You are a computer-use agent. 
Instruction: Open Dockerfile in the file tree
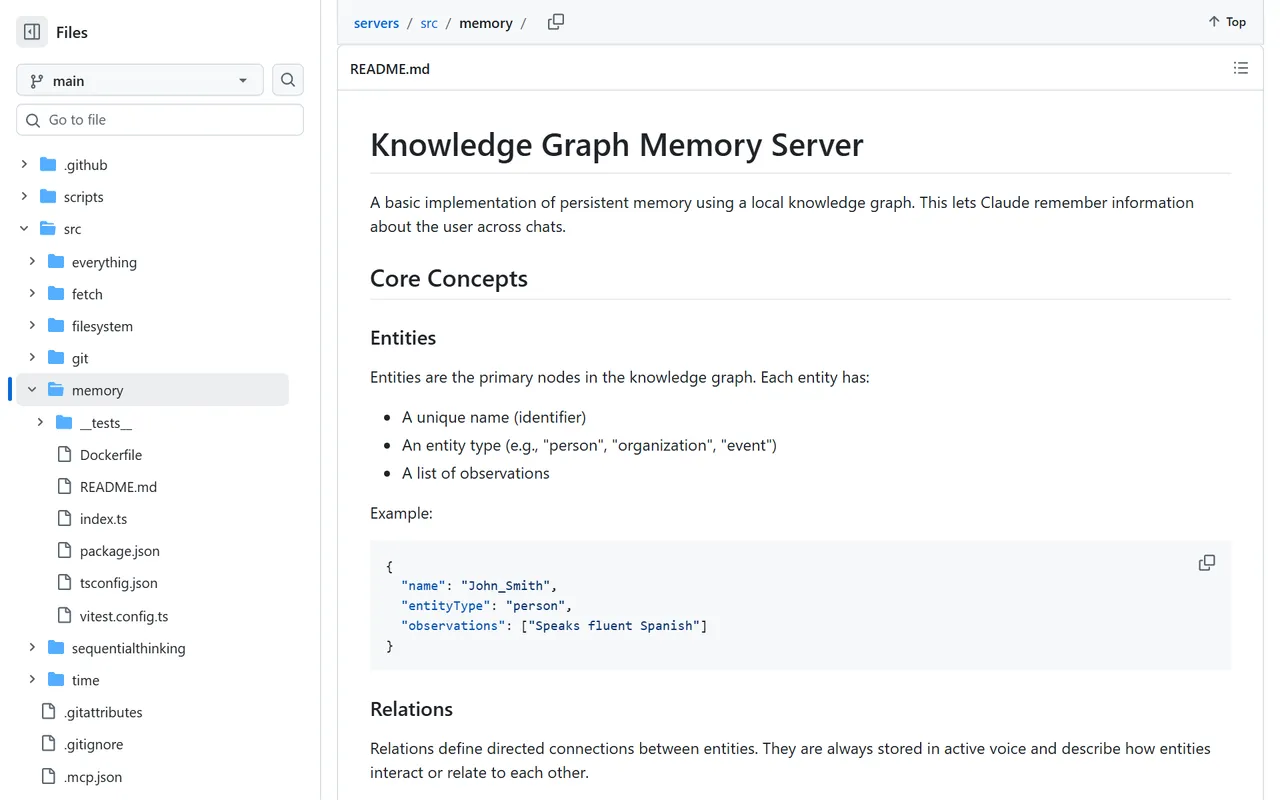tap(111, 455)
